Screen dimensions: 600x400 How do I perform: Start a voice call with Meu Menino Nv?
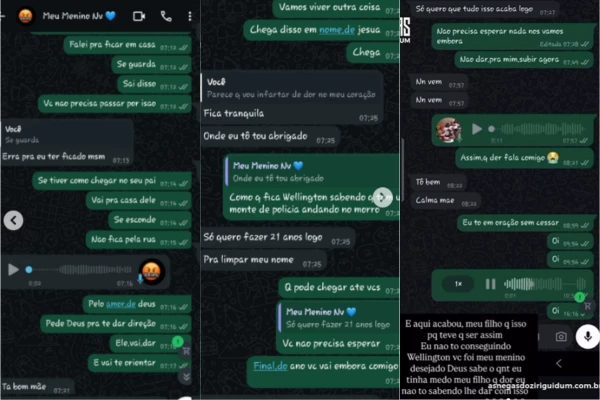[166, 16]
